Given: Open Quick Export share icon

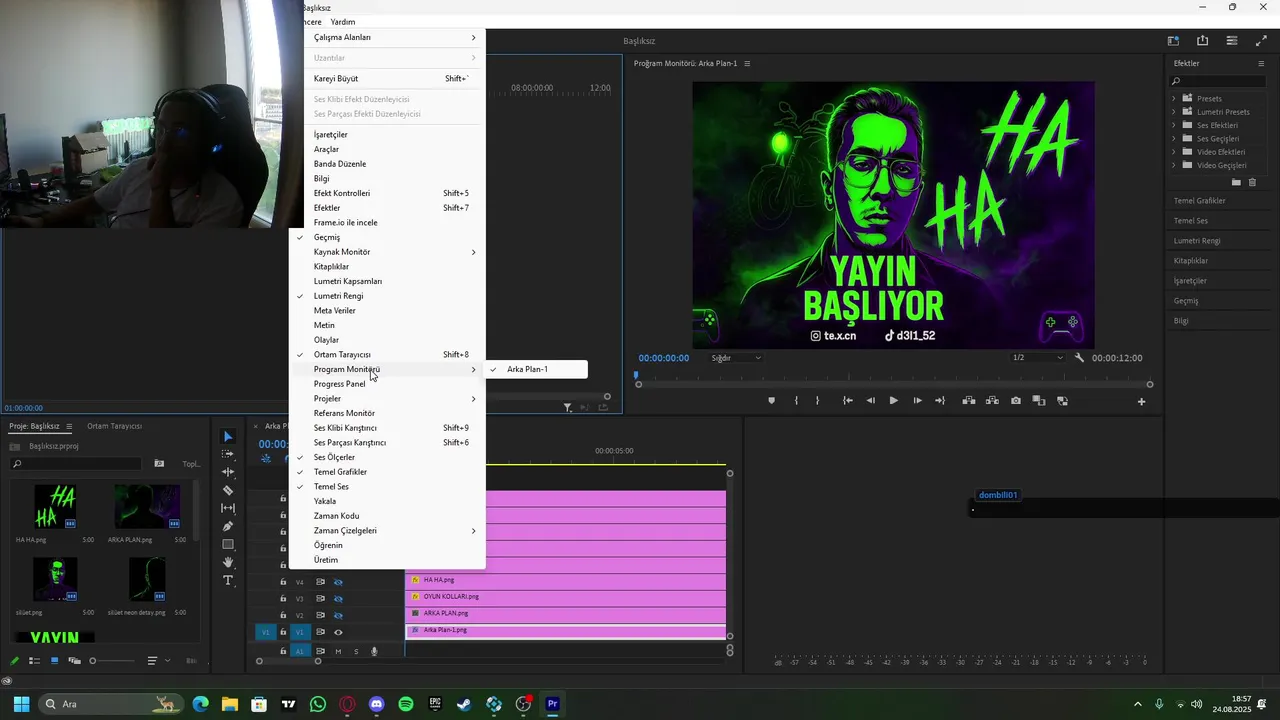Looking at the screenshot, I should pos(1202,41).
